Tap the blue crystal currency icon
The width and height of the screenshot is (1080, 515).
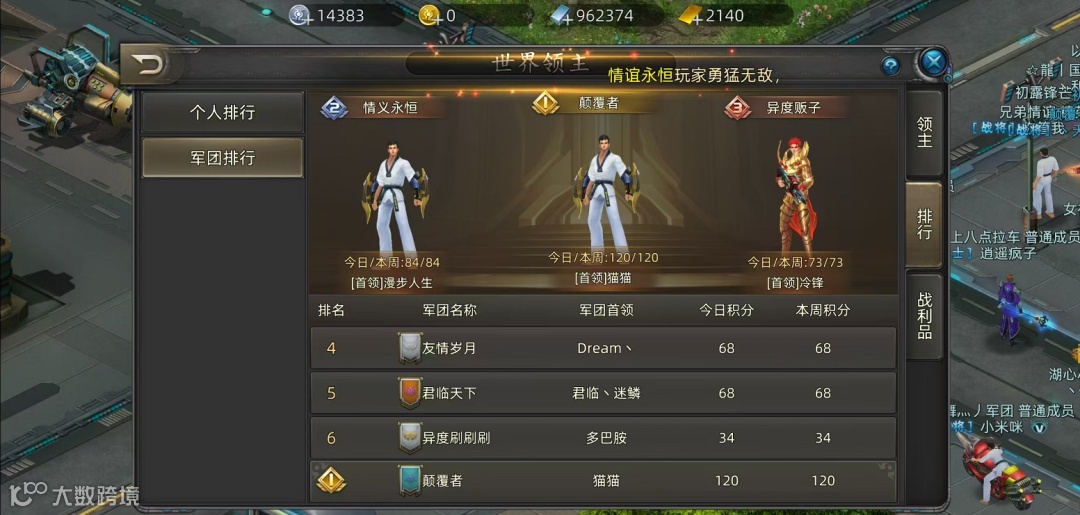(560, 16)
